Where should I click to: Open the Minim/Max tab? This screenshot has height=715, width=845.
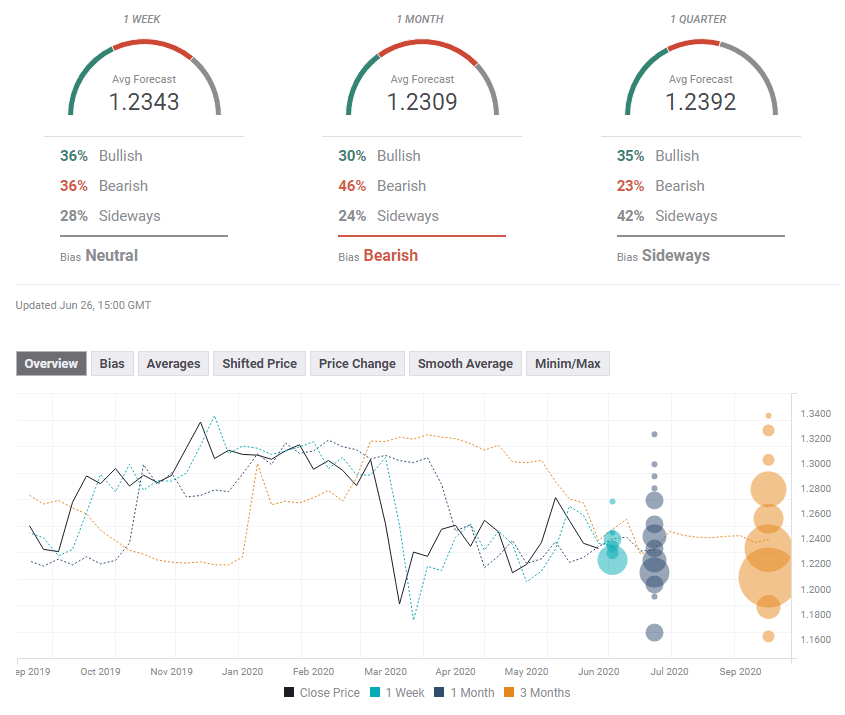568,363
